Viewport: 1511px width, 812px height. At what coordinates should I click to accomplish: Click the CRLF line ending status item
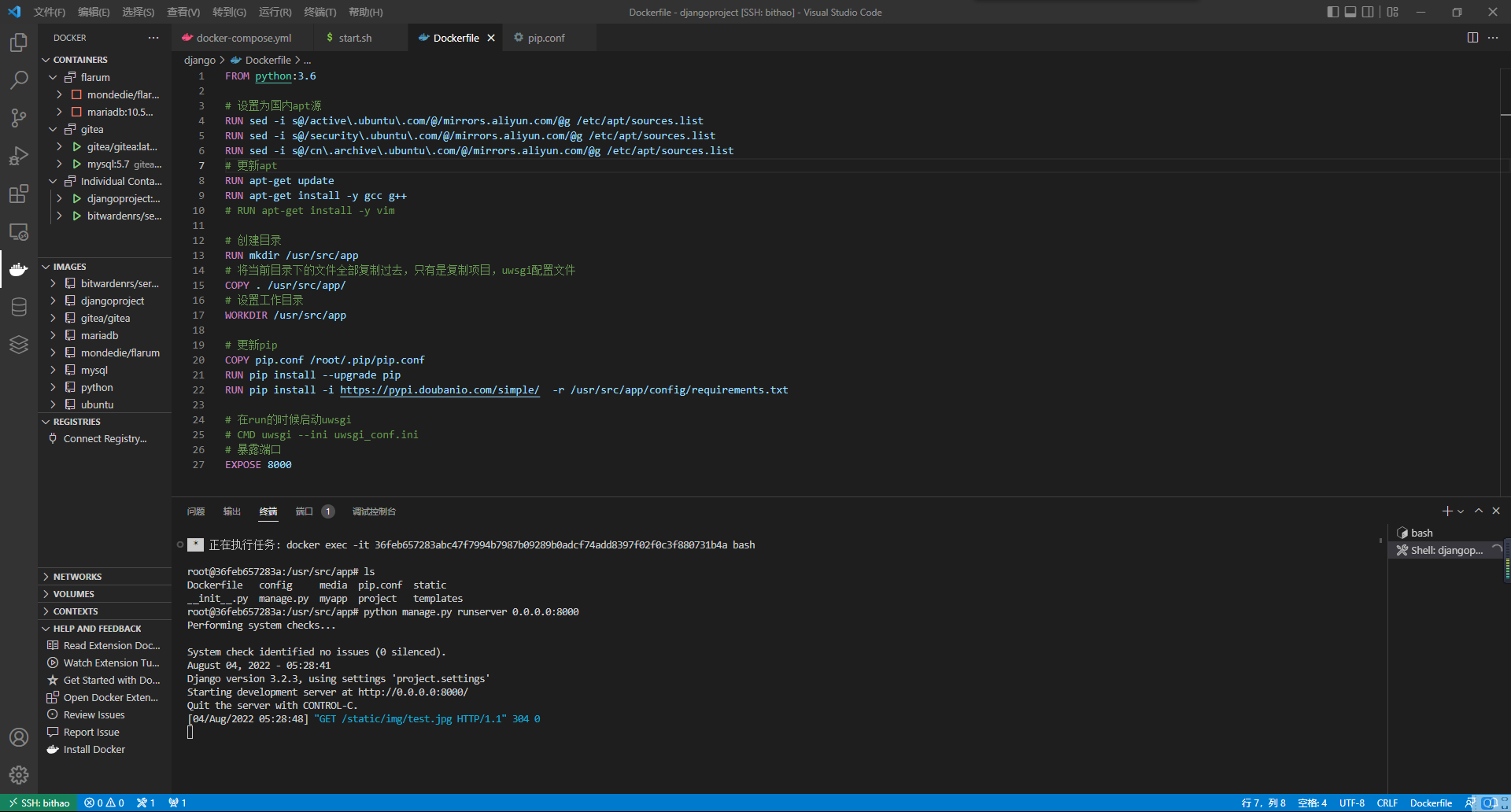pos(1387,803)
